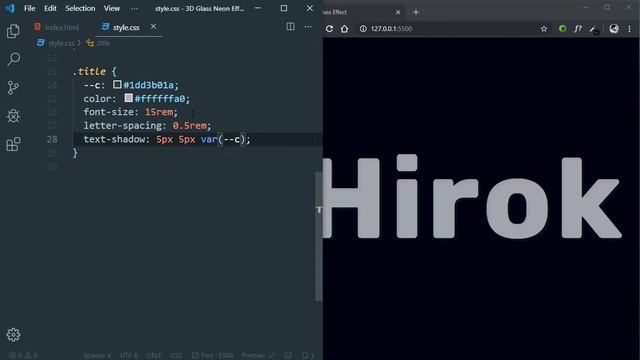640x360 pixels.
Task: Reload the page in the browser
Action: coord(329,29)
